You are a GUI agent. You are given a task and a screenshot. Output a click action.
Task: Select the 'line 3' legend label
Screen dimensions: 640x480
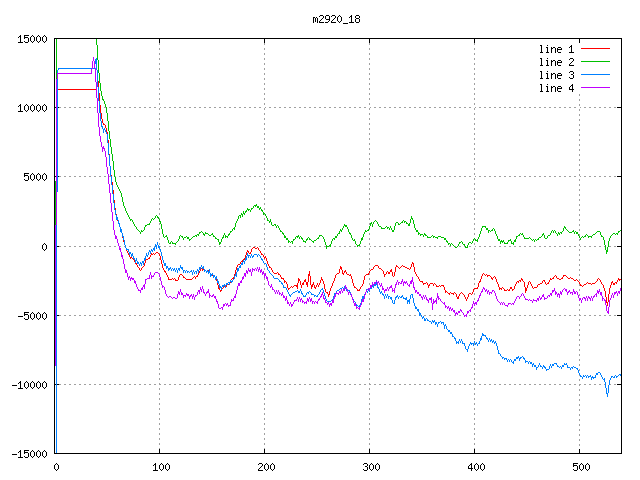pyautogui.click(x=556, y=75)
